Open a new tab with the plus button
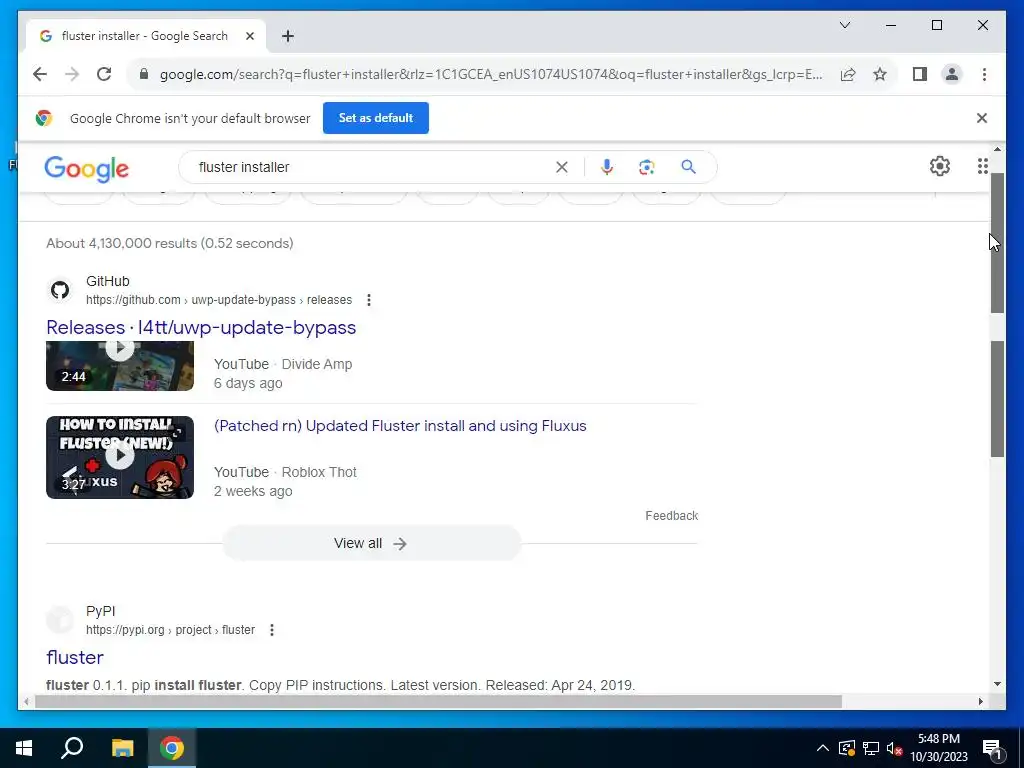This screenshot has height=768, width=1024. click(288, 36)
